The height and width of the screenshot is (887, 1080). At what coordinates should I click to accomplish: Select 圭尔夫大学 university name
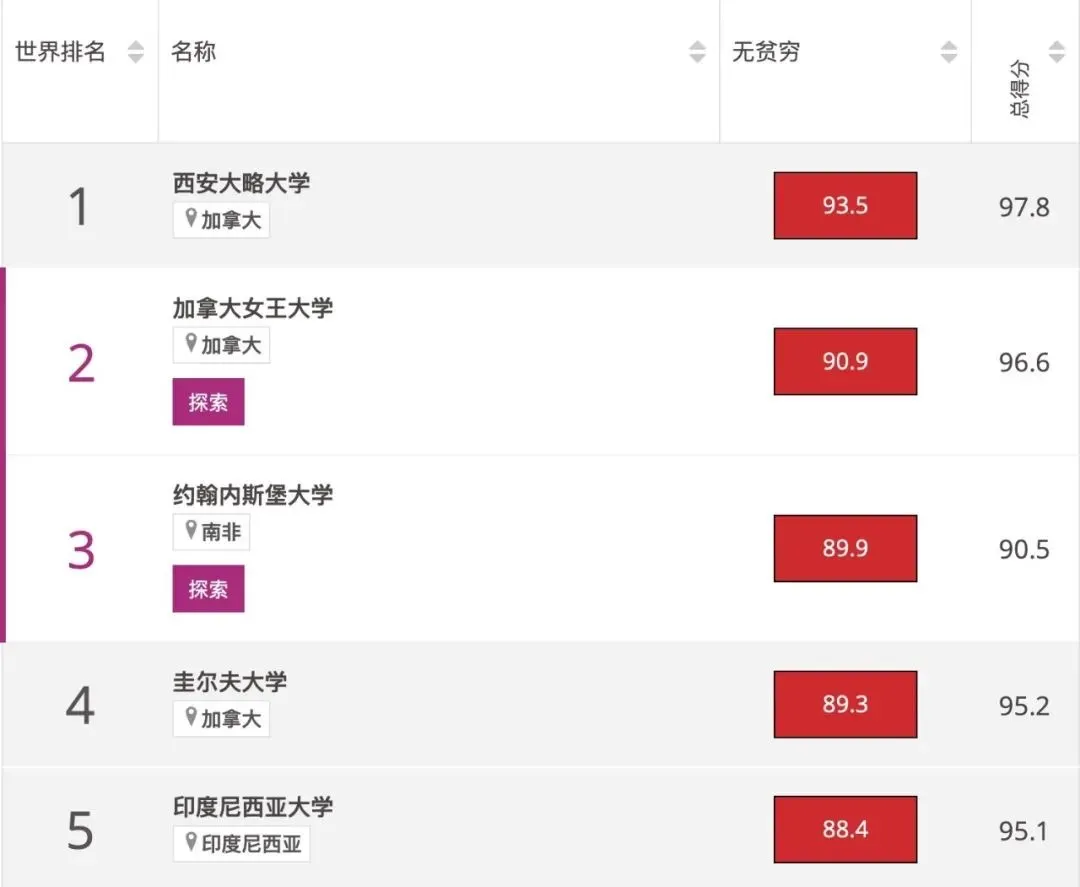click(229, 682)
